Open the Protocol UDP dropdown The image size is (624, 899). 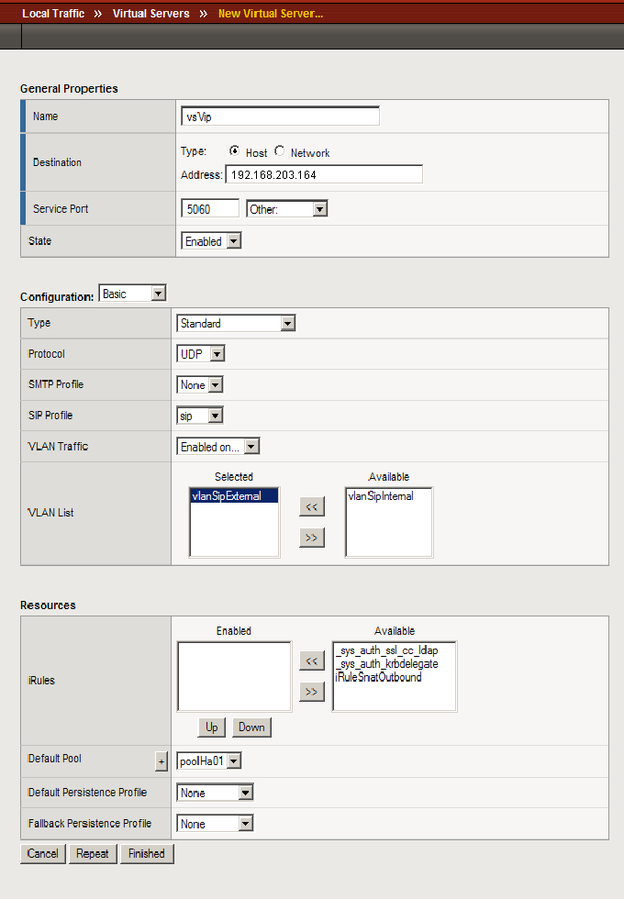[x=201, y=354]
